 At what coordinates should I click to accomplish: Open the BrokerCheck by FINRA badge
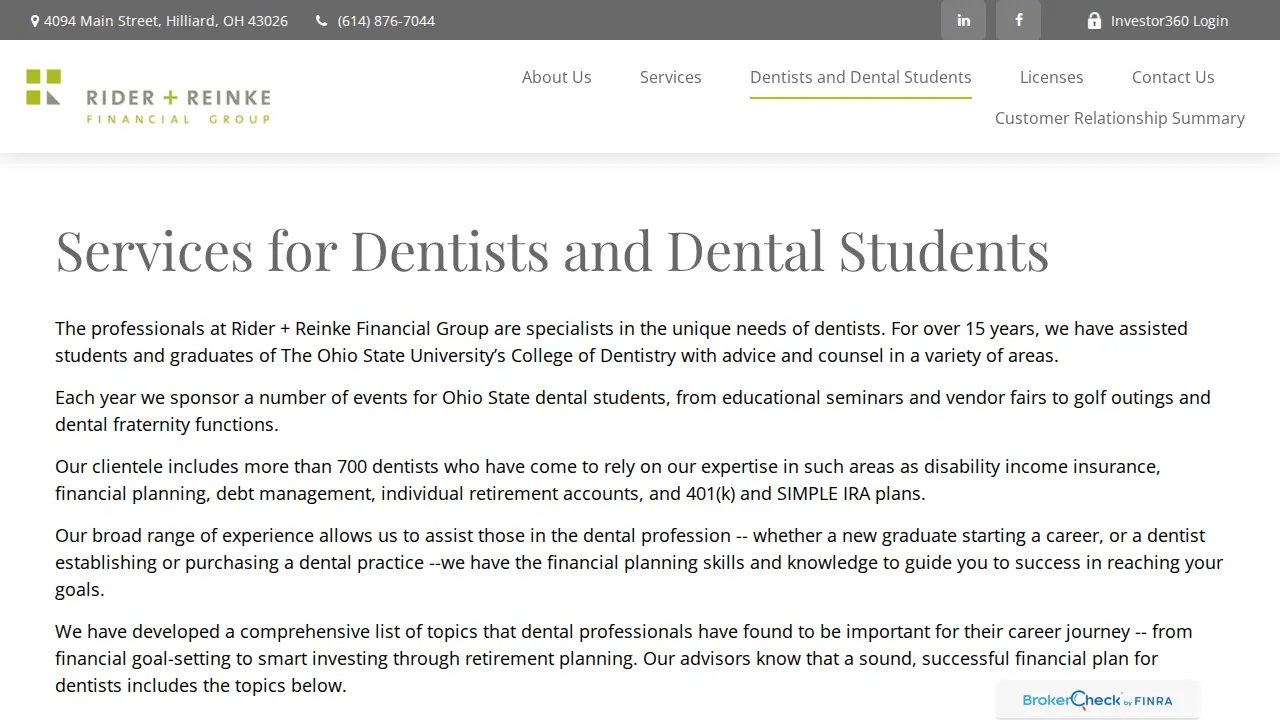click(1097, 700)
